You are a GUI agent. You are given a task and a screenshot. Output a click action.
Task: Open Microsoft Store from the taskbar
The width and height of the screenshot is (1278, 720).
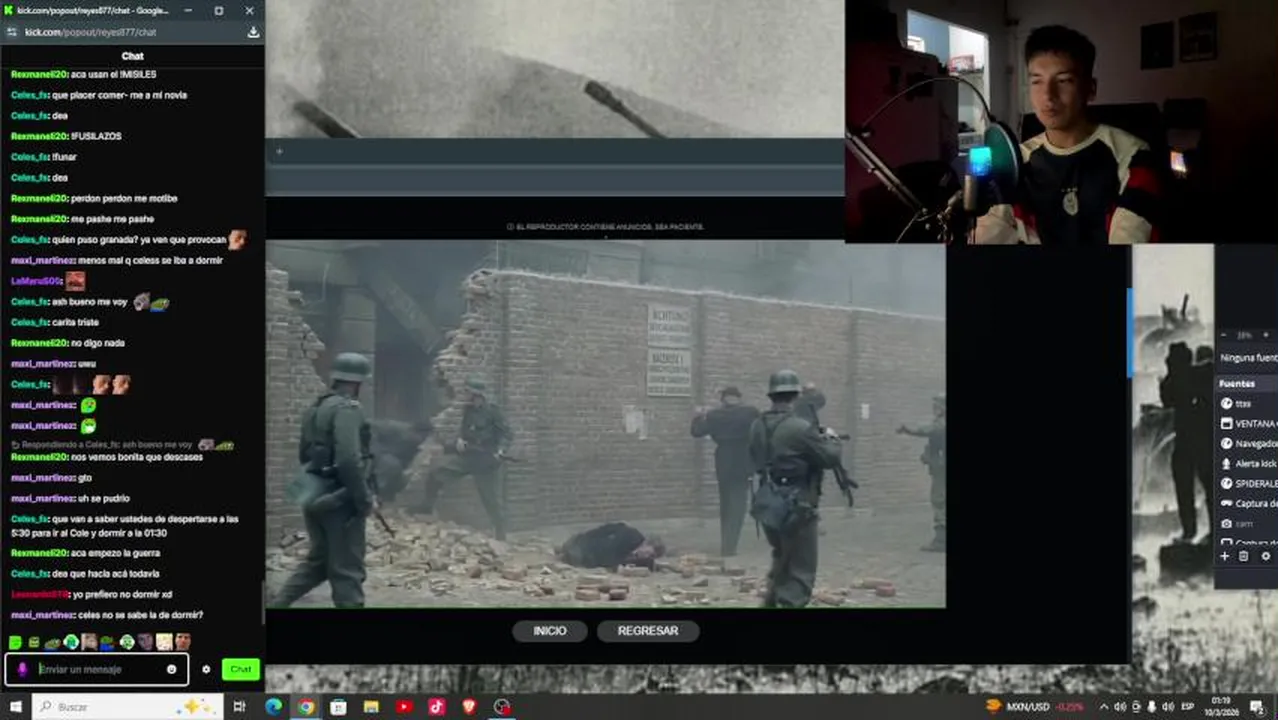coord(339,707)
